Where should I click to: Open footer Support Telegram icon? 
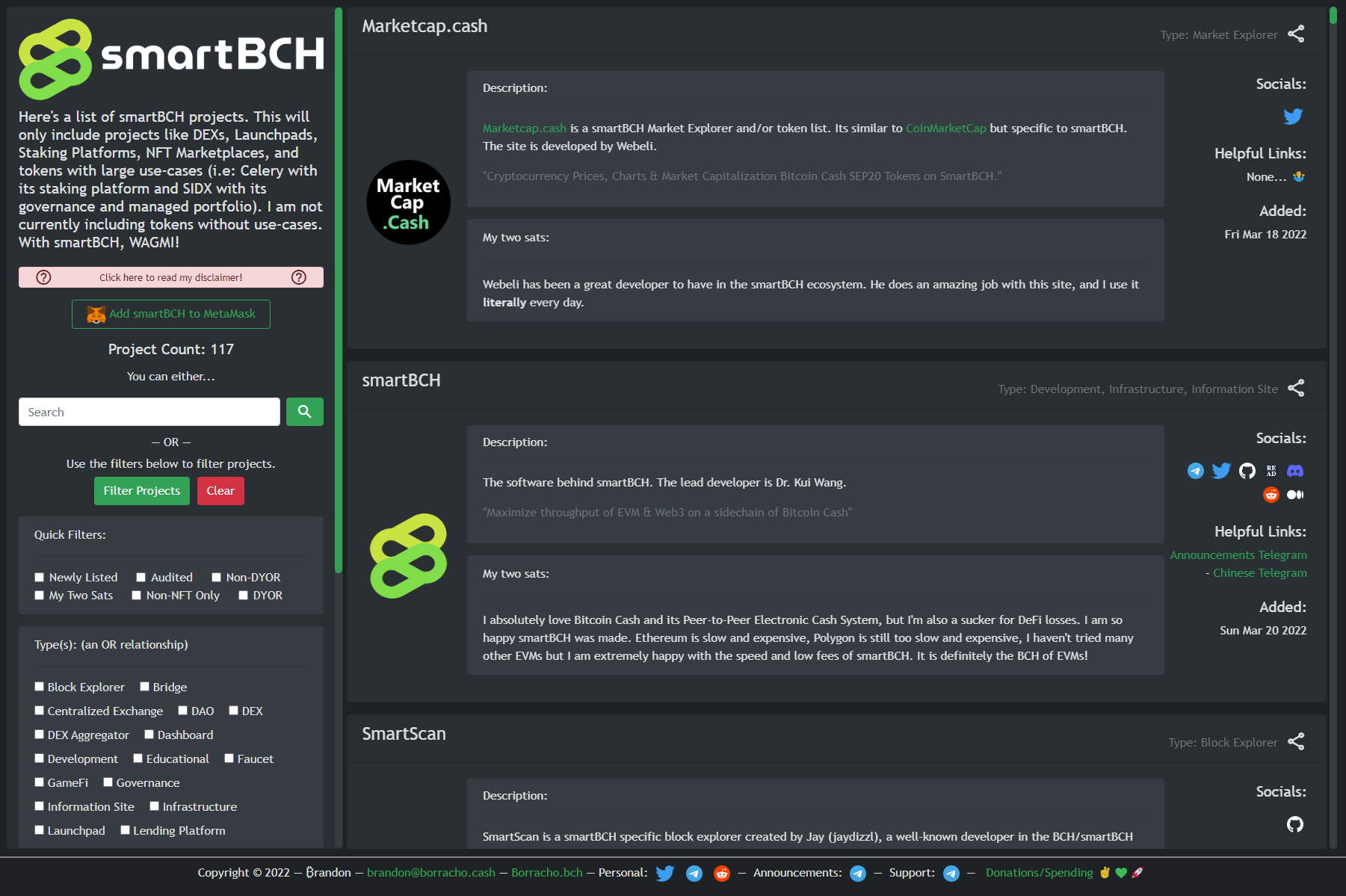pos(951,874)
